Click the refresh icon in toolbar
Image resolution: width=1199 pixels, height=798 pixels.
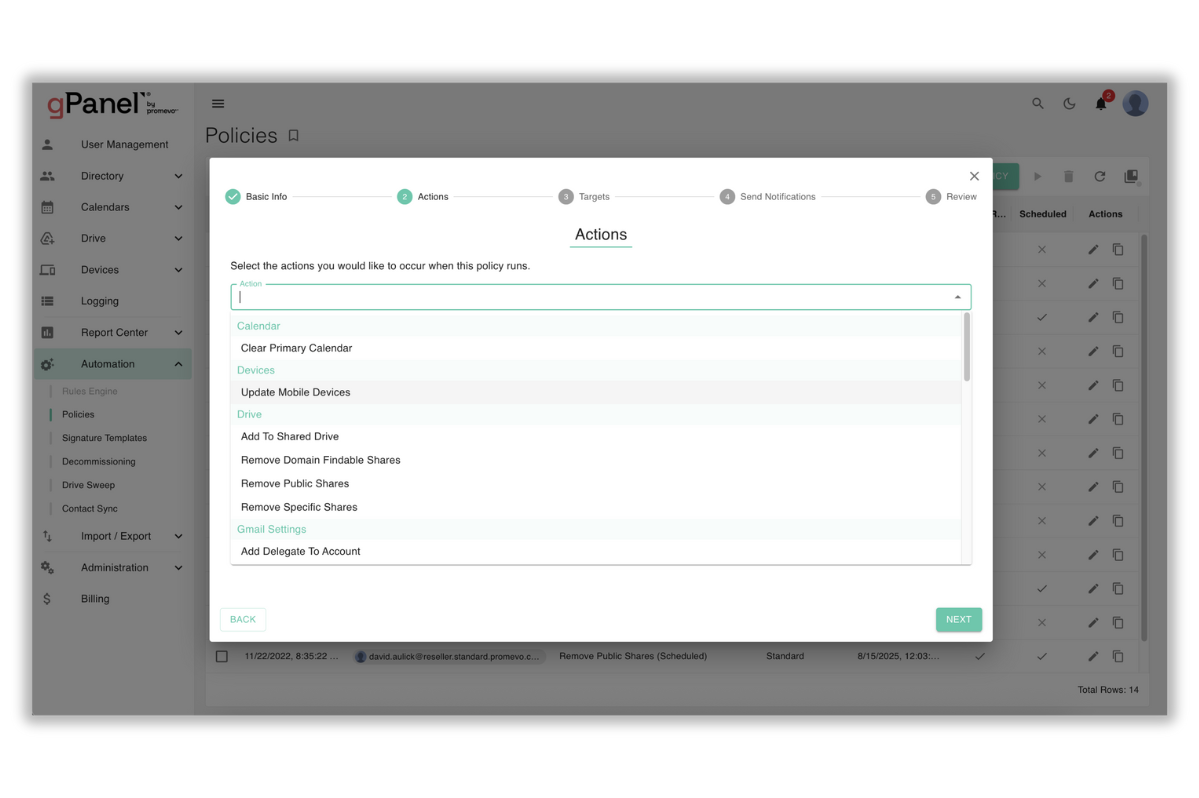coord(1100,177)
